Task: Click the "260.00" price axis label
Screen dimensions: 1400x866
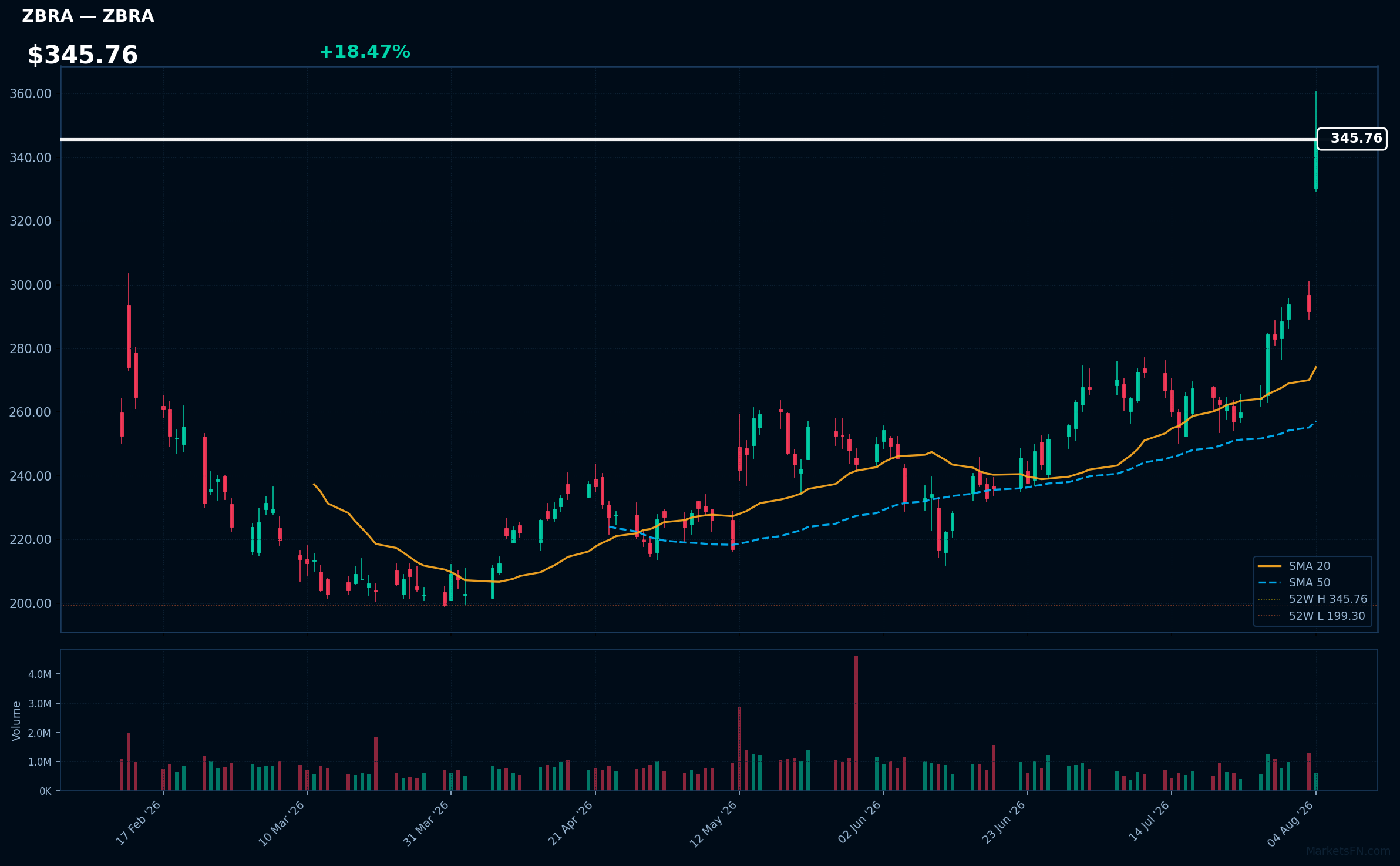Action: (x=31, y=412)
